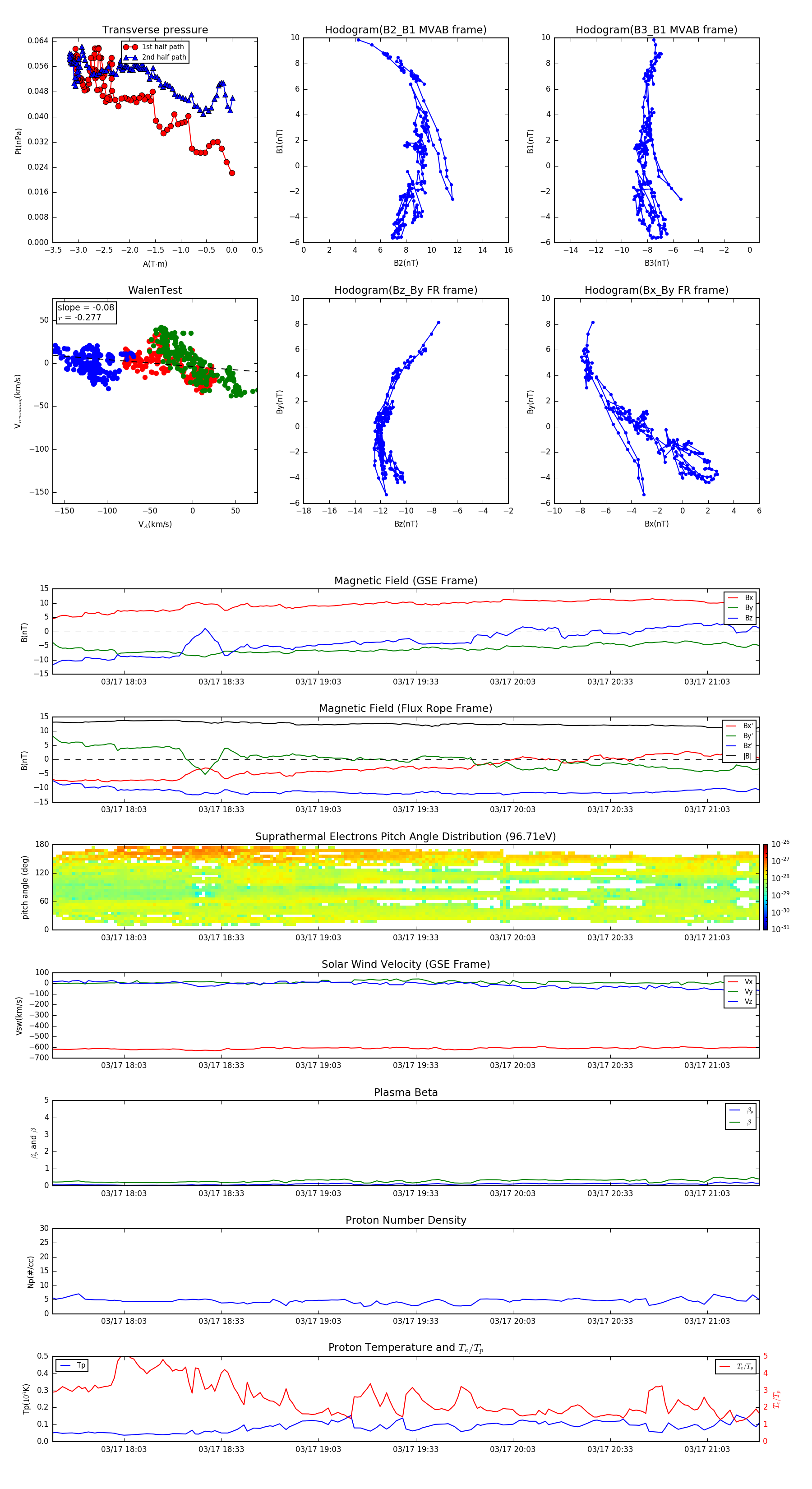Click the 'B2(nT)' x-axis label
Screen dimensions: 812x1489
[x=406, y=263]
